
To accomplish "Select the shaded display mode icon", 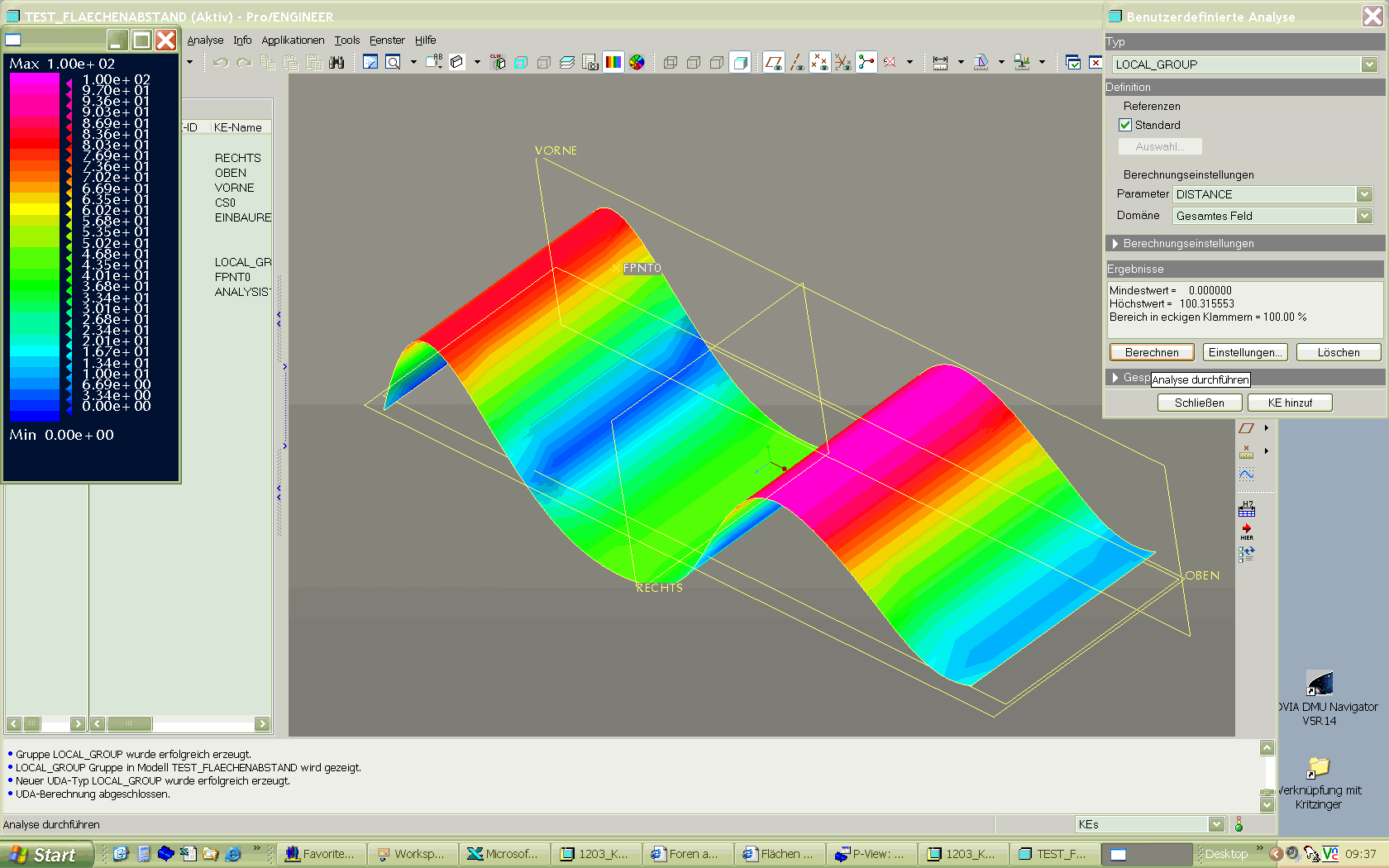I will pyautogui.click(x=740, y=62).
